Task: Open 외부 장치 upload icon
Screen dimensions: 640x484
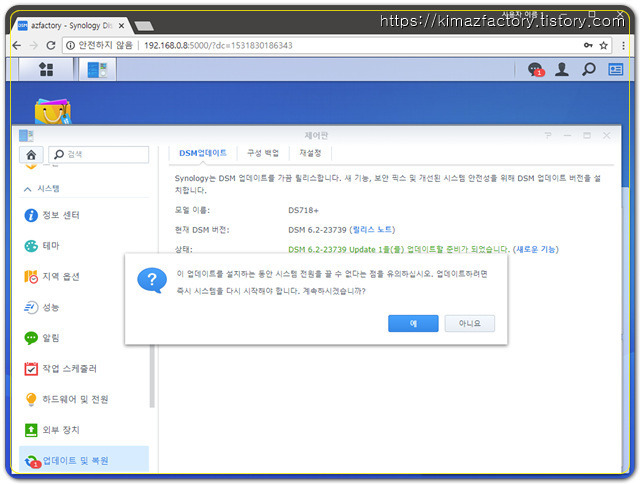Action: point(31,430)
